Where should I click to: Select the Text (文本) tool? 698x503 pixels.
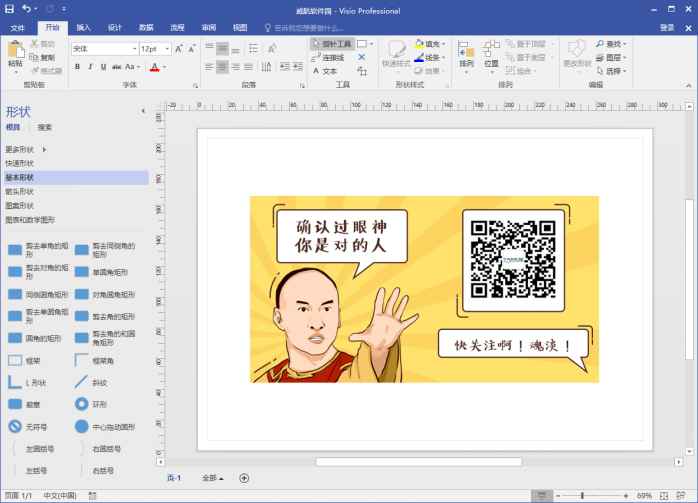coord(325,71)
